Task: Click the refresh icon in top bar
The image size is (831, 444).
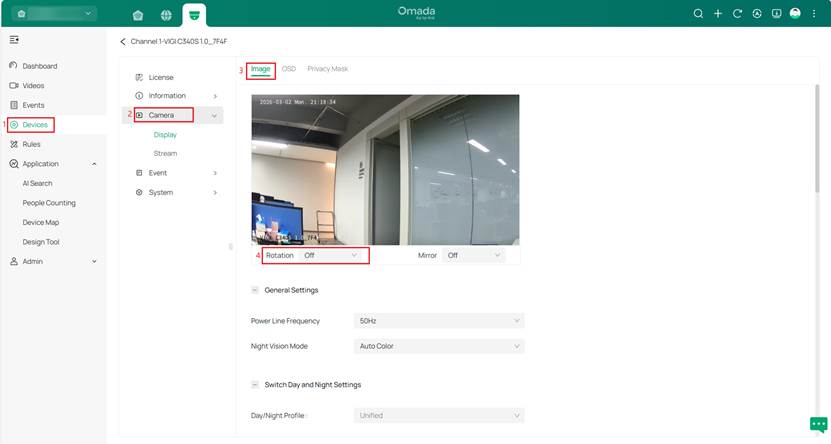Action: tap(737, 14)
